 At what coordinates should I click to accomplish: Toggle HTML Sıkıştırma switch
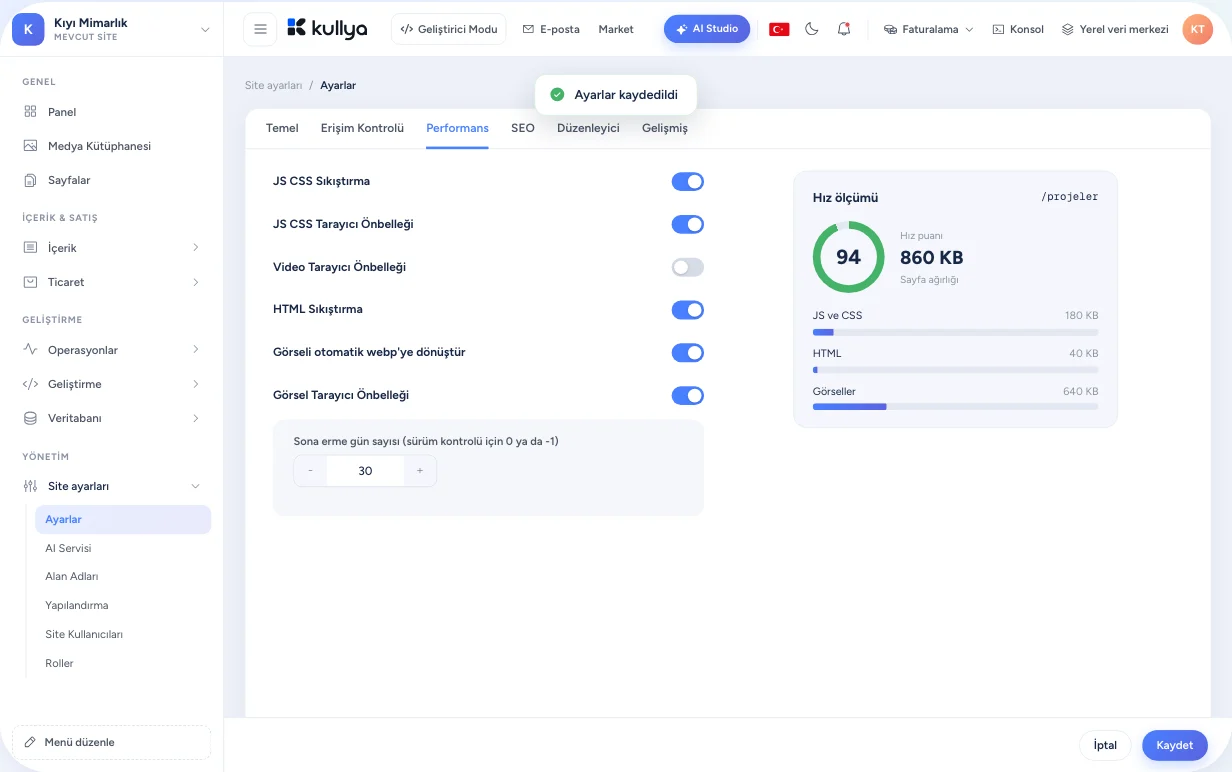(x=688, y=310)
